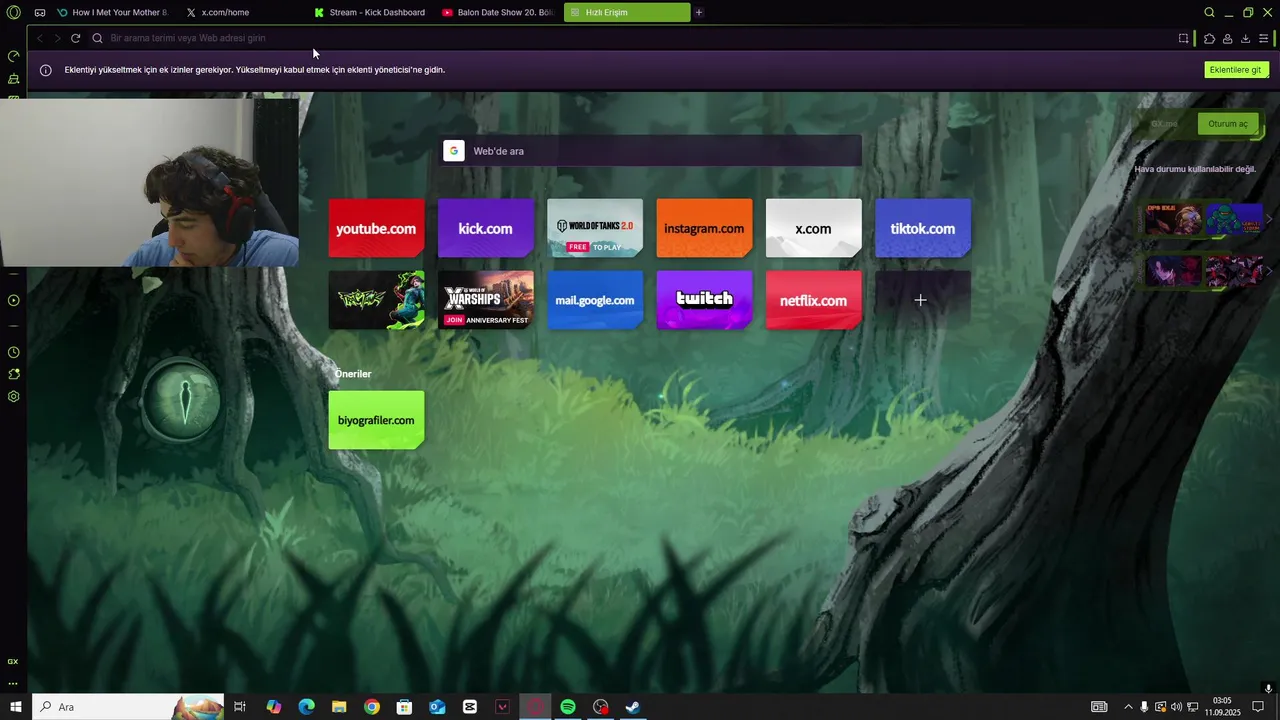Click the taskbar Ara search box

[128, 707]
